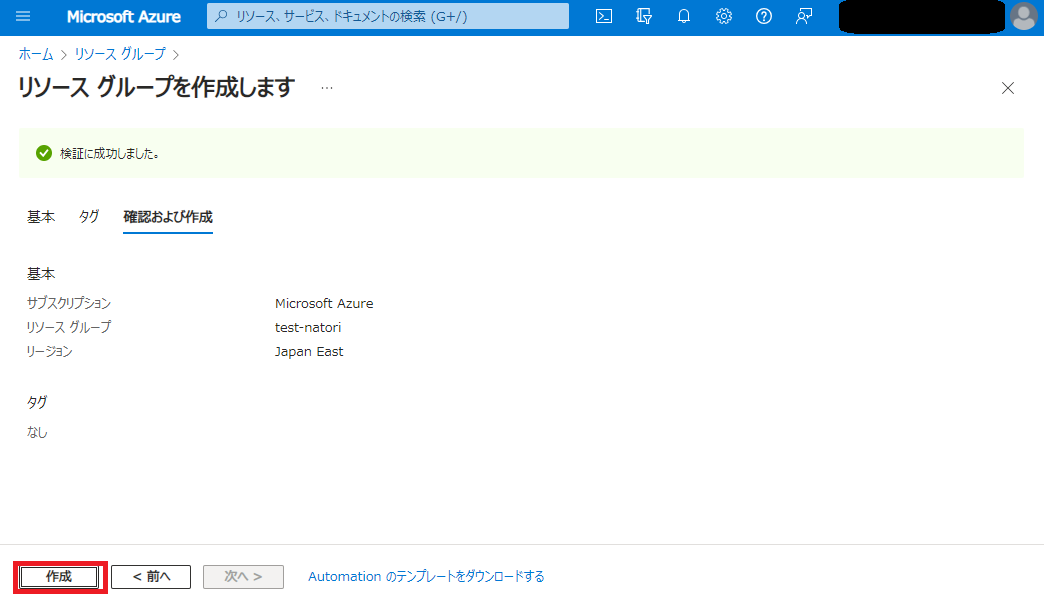Click the test-natori resource group value
This screenshot has width=1044, height=608.
coord(308,327)
